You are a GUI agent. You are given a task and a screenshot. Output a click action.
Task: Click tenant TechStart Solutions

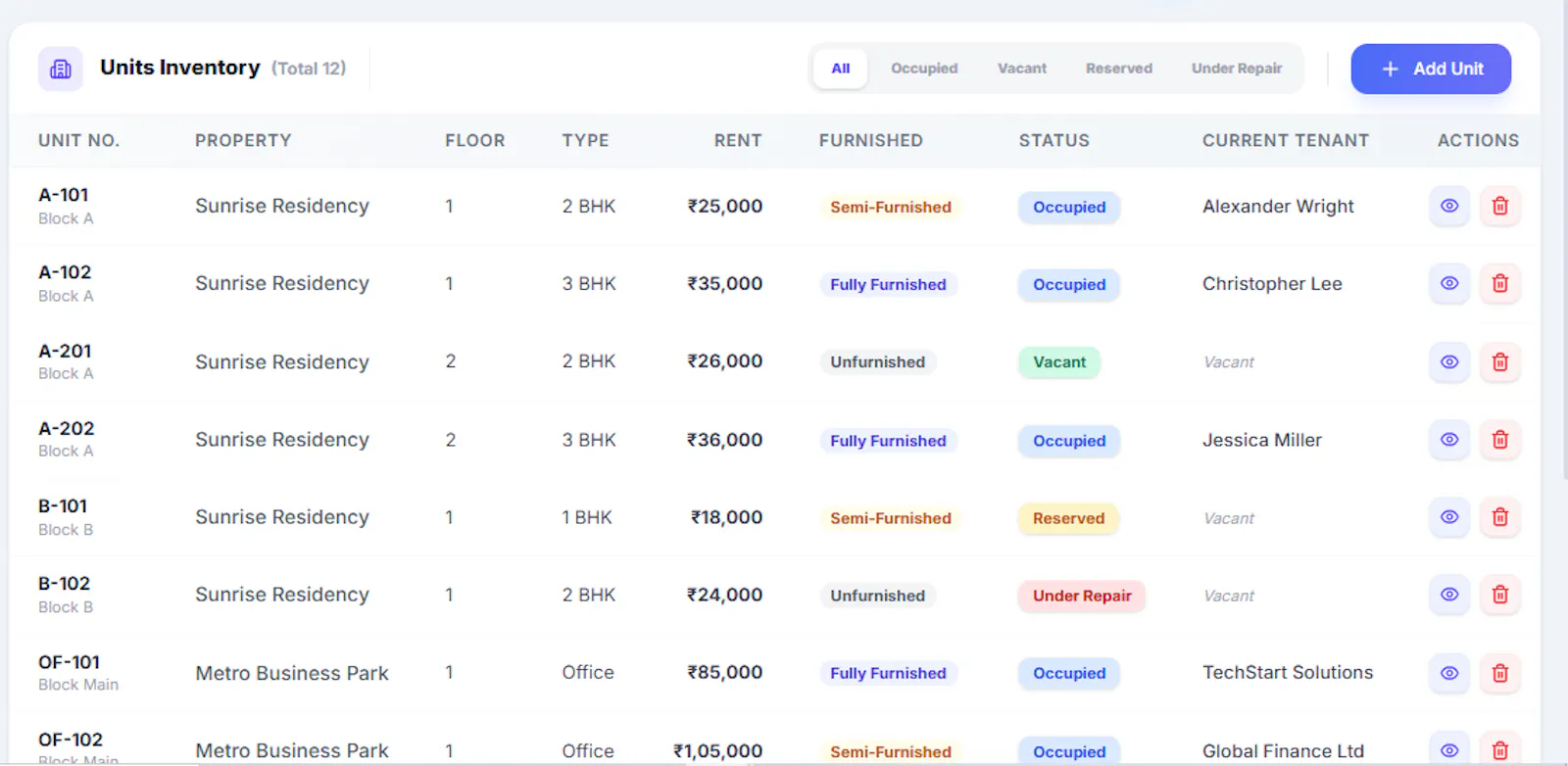click(1288, 672)
